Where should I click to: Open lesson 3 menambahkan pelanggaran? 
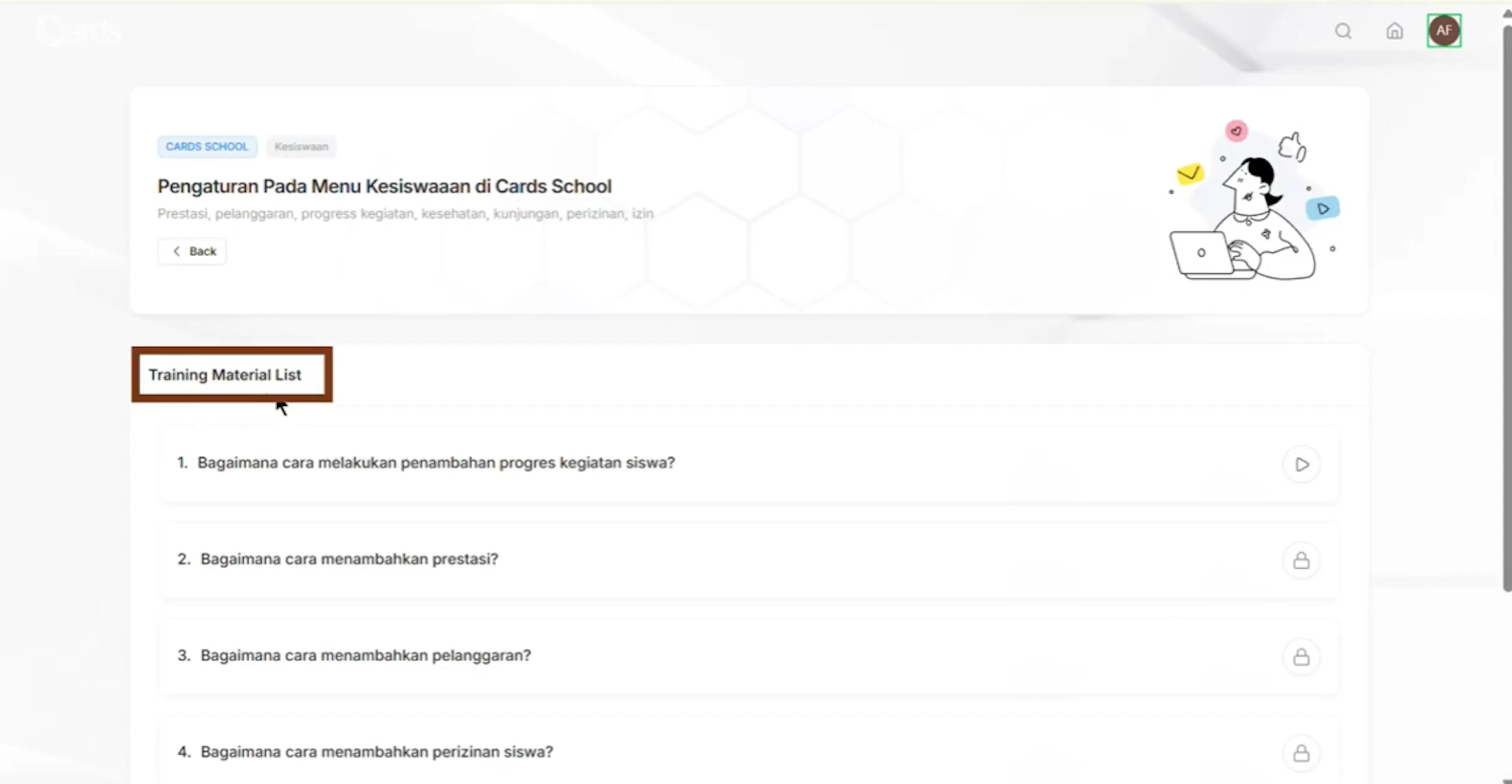pyautogui.click(x=749, y=656)
